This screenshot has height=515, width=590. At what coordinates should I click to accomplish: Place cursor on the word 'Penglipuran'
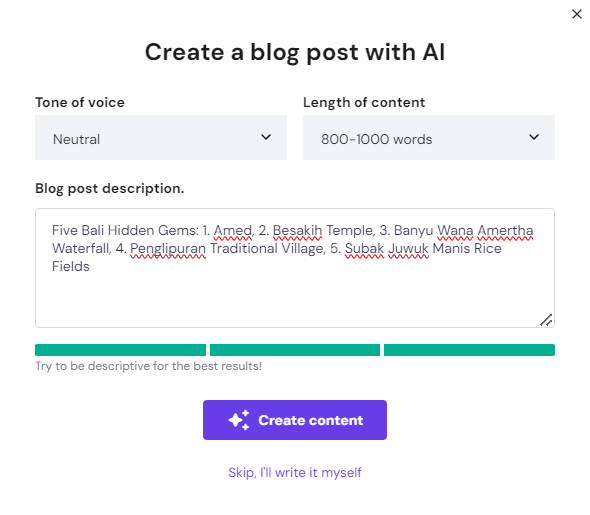click(168, 249)
